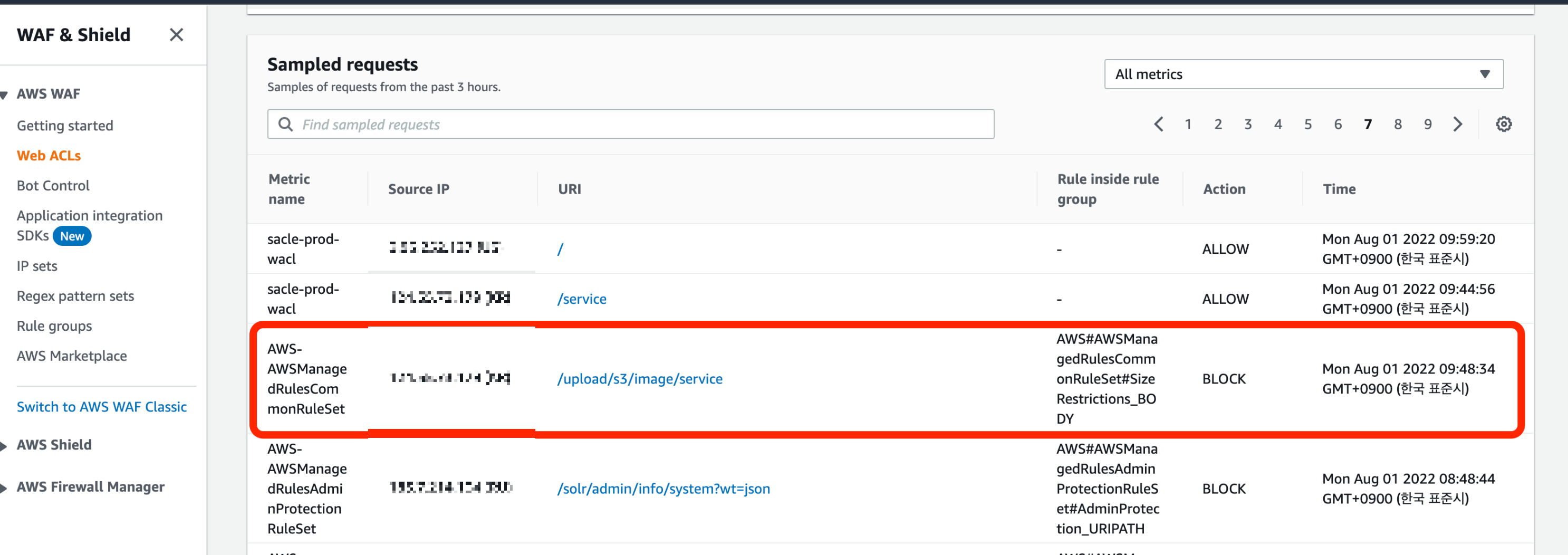Select BLOCK action for solr admin row
Viewport: 1568px width, 555px height.
(x=1224, y=489)
